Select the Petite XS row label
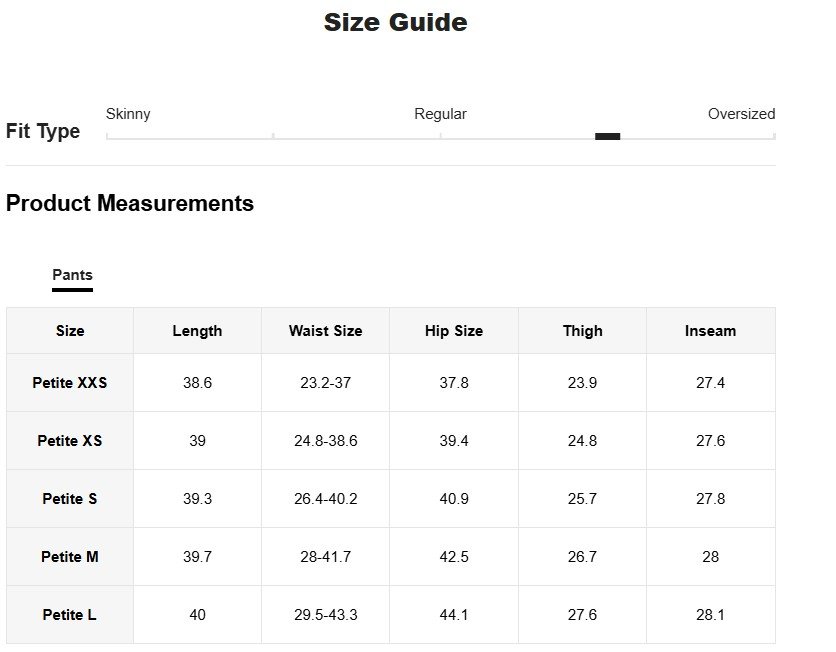This screenshot has width=836, height=652. point(70,441)
